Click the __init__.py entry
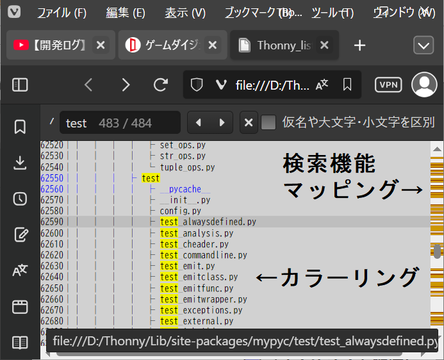This screenshot has height=360, width=444. 185,200
